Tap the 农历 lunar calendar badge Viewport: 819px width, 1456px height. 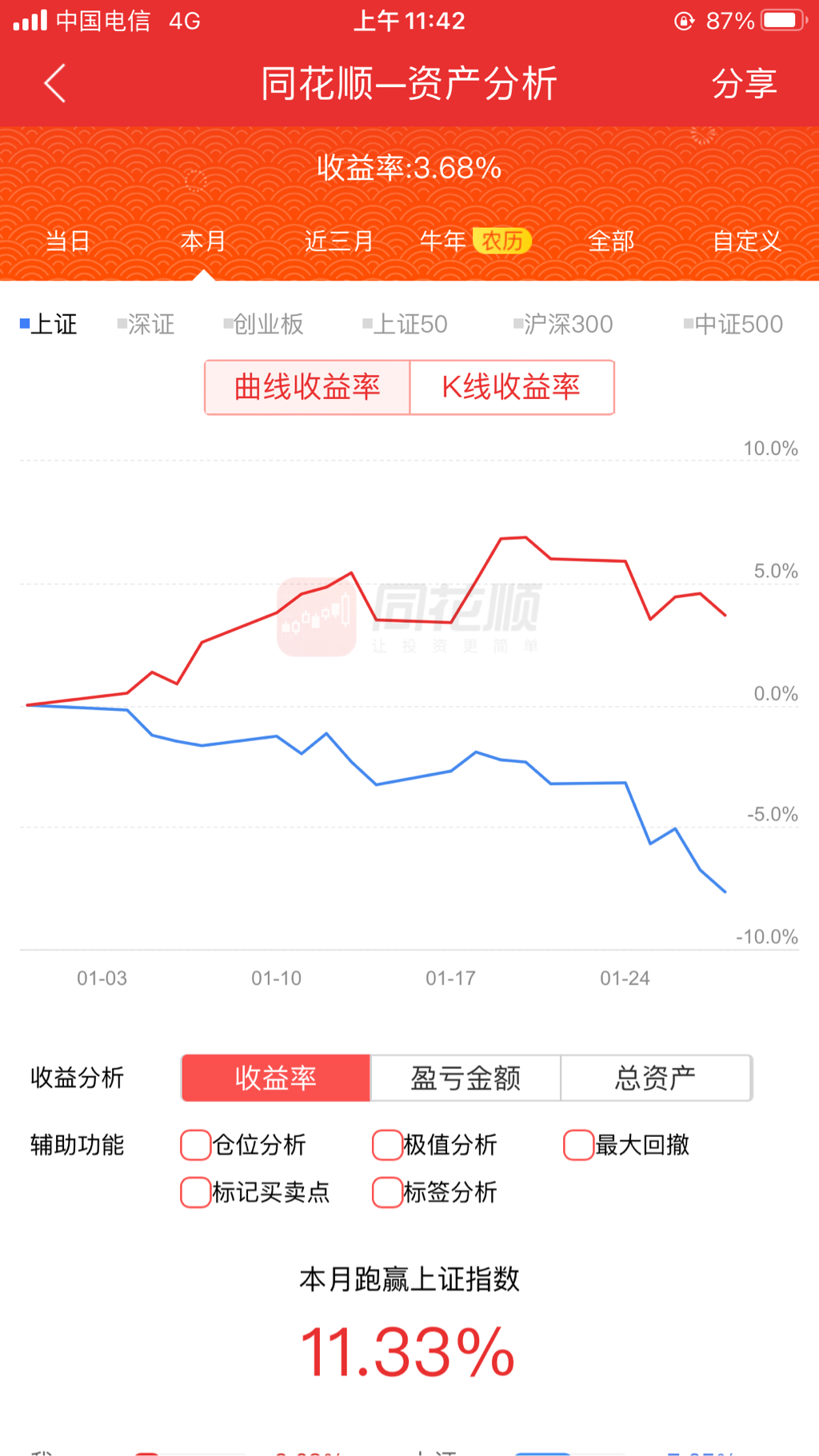[501, 241]
